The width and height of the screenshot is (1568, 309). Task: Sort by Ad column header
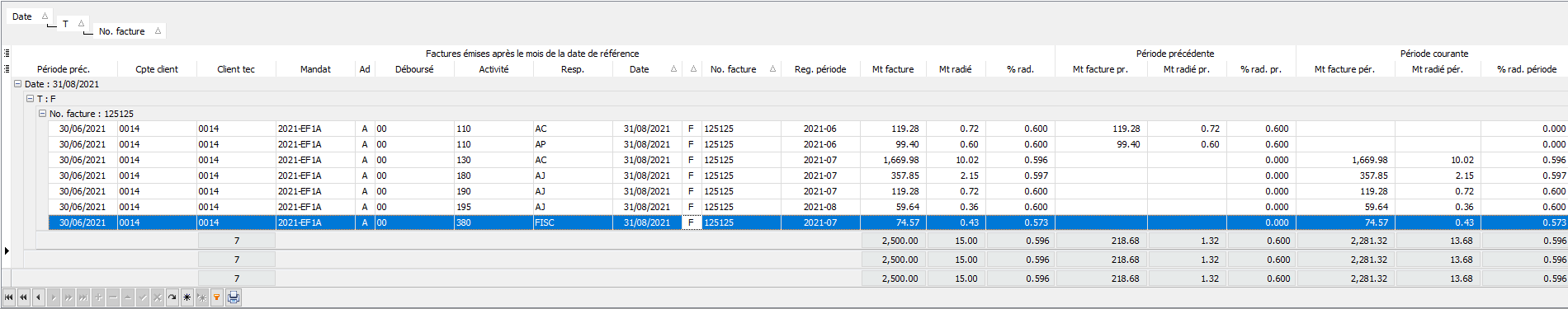[x=365, y=69]
